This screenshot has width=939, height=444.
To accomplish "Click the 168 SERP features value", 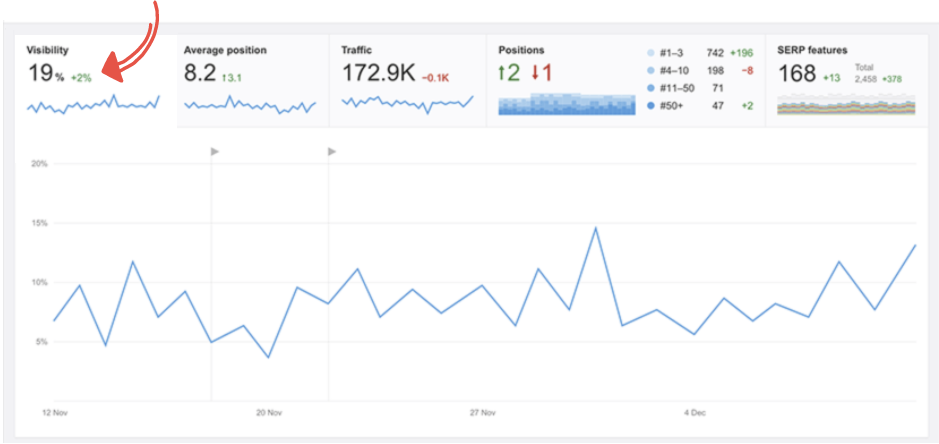I will tap(797, 73).
